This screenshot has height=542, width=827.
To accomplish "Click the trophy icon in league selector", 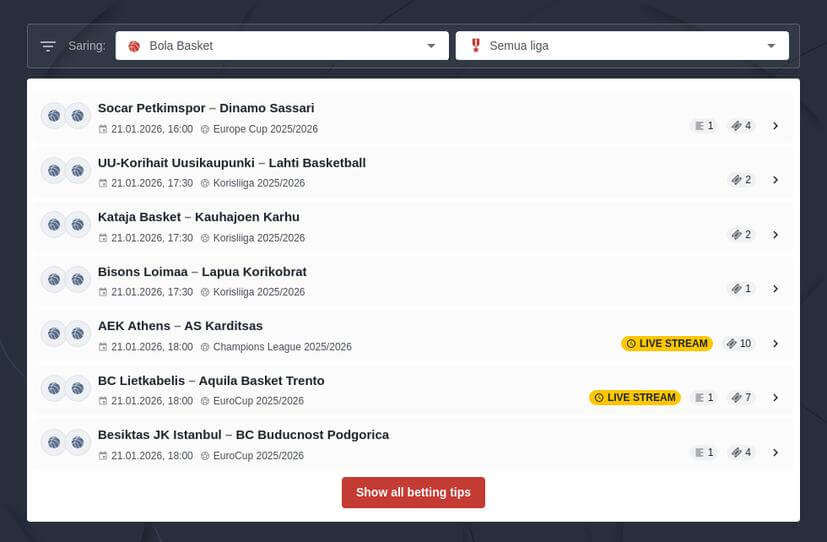I will (x=475, y=46).
